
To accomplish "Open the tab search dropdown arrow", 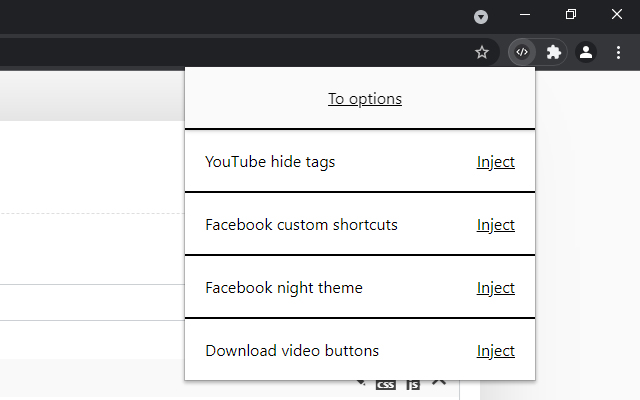I will coord(481,17).
